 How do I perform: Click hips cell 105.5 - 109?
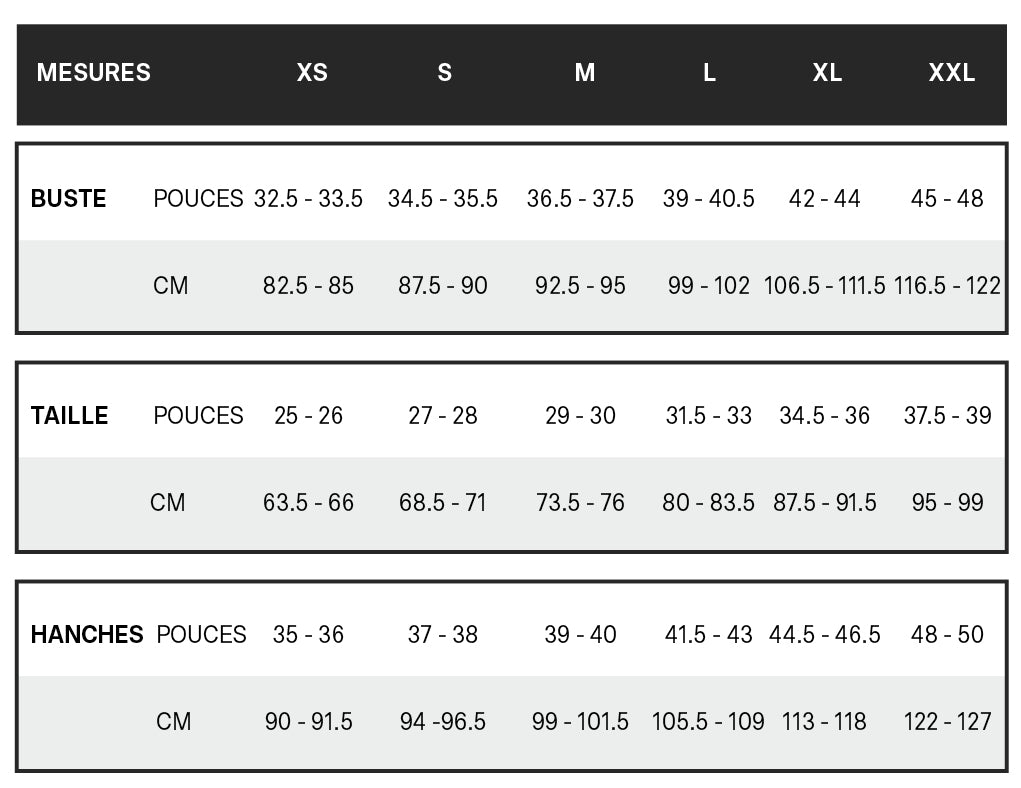tap(708, 721)
